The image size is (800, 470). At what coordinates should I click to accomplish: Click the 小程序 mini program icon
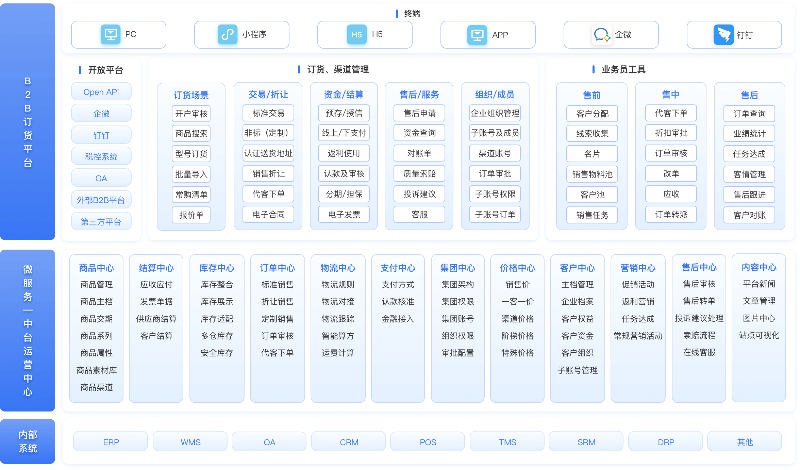pyautogui.click(x=228, y=35)
